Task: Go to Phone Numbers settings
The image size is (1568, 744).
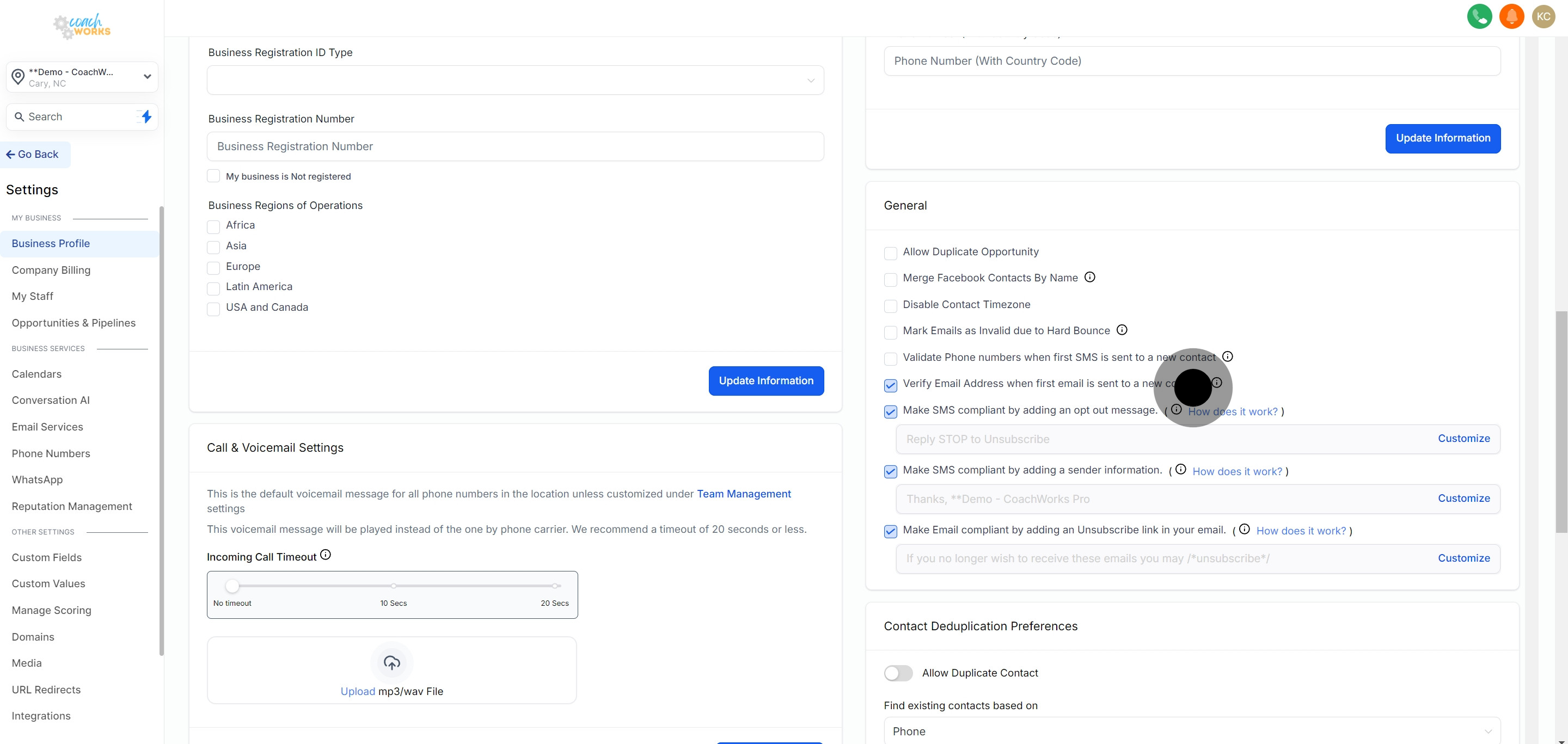Action: (x=51, y=453)
